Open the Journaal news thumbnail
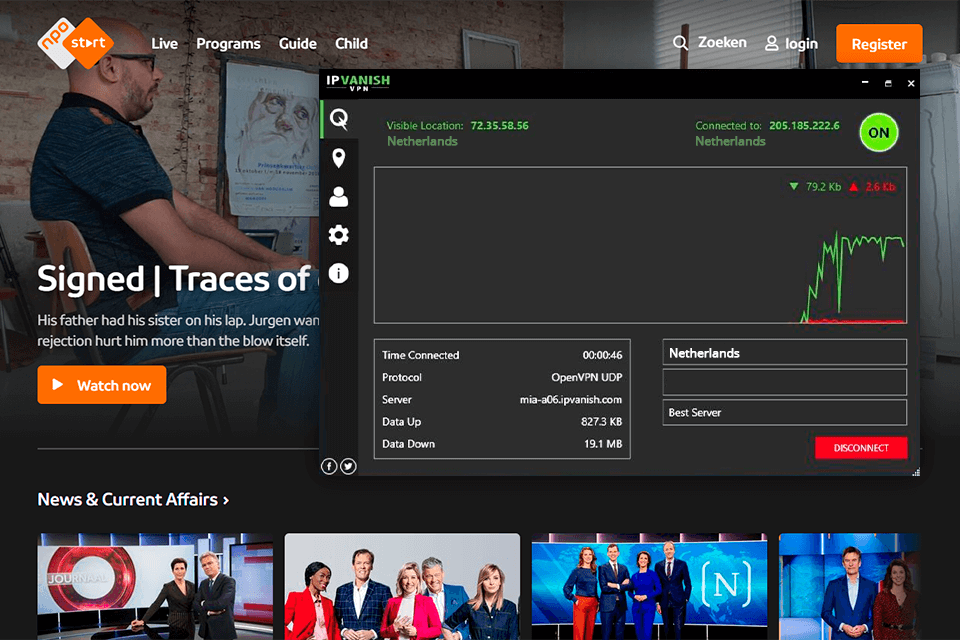This screenshot has height=640, width=960. [x=155, y=586]
